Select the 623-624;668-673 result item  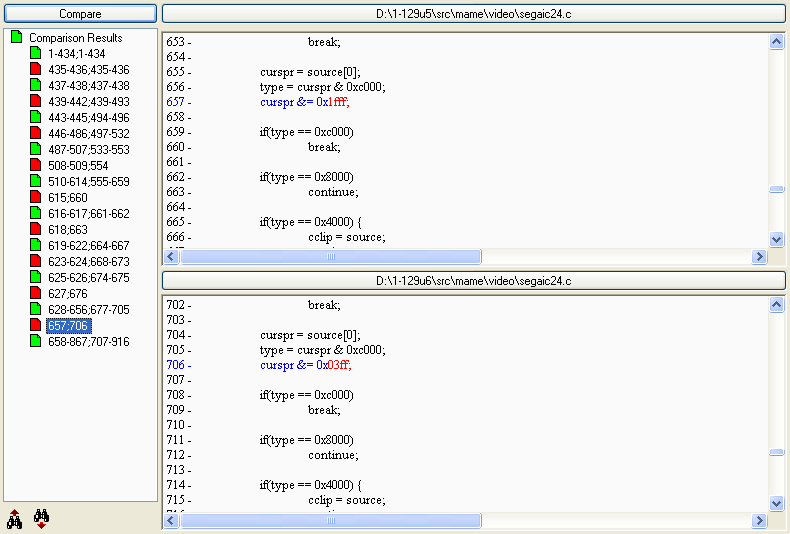pyautogui.click(x=88, y=262)
